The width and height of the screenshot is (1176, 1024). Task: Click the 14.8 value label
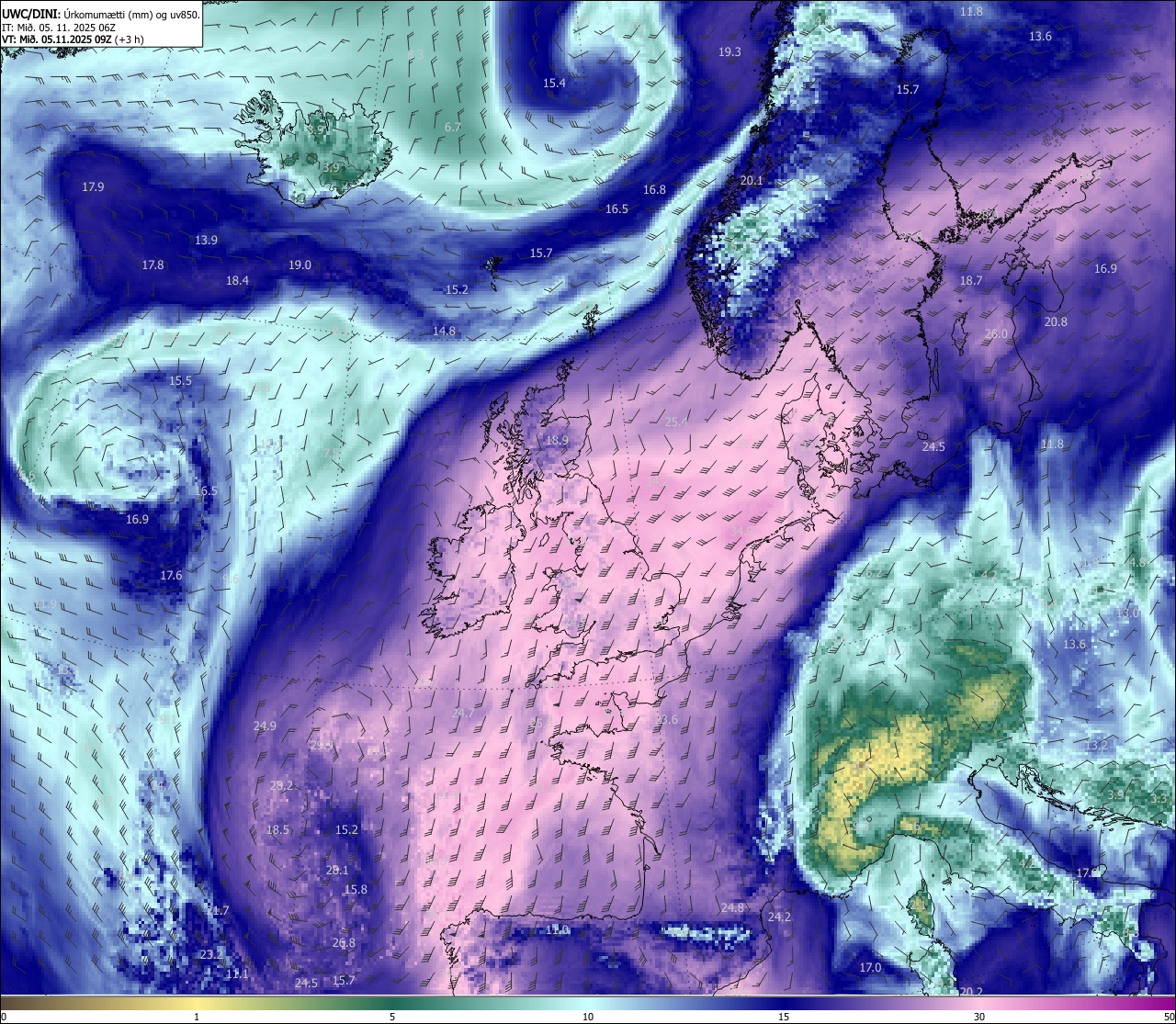click(x=444, y=332)
